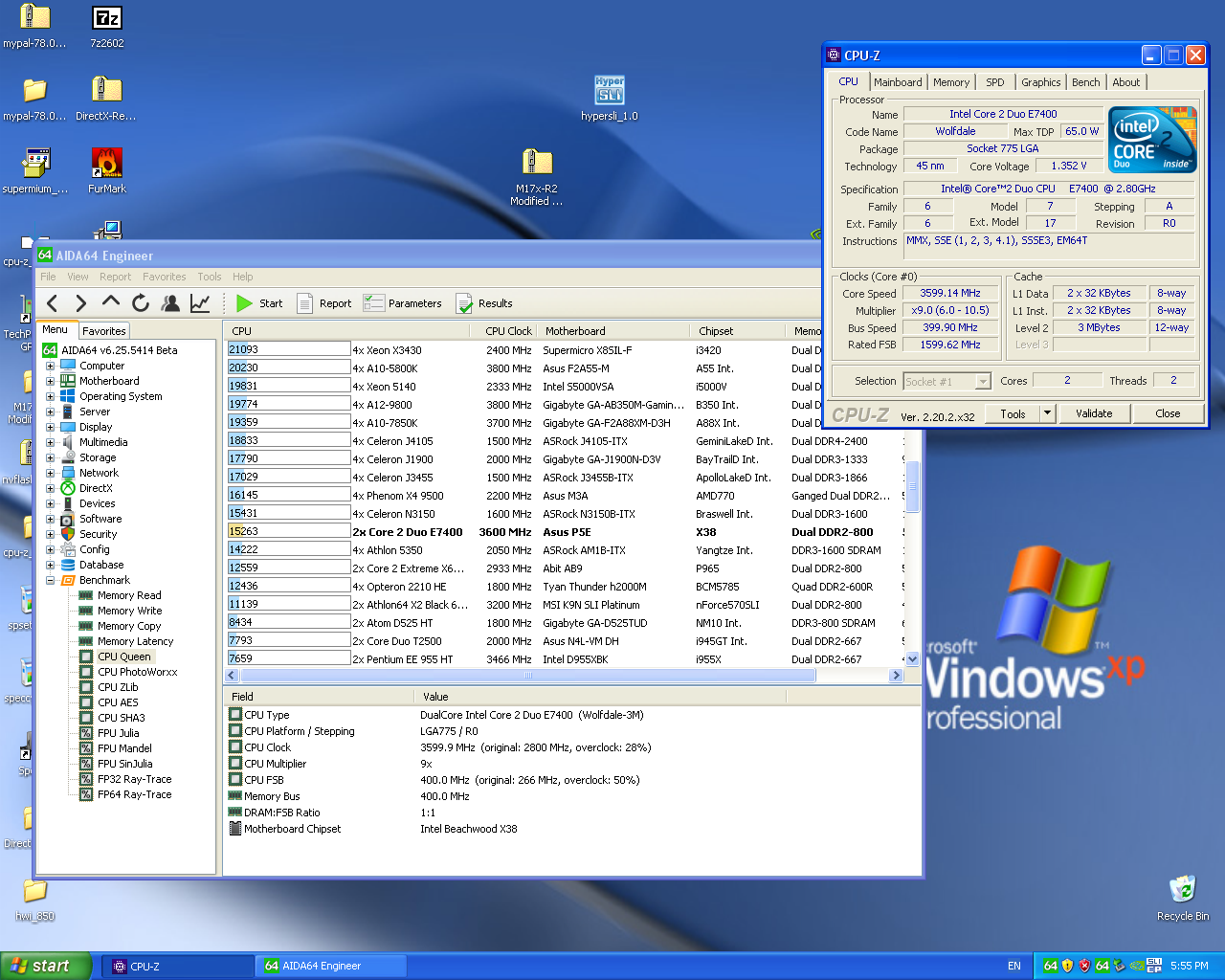The height and width of the screenshot is (980, 1225).
Task: Open the Tools dropdown arrow in CPU-Z
Action: pyautogui.click(x=1047, y=413)
